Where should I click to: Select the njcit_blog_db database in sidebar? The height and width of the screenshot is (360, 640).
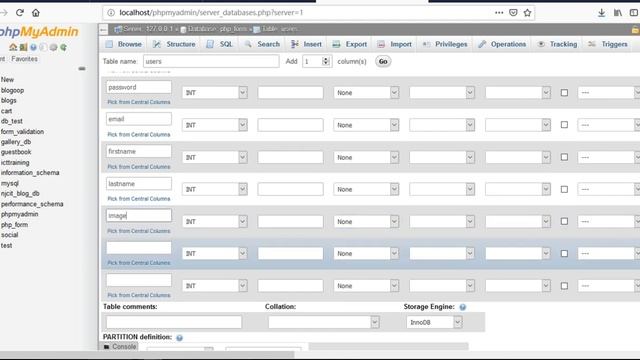click(x=20, y=193)
